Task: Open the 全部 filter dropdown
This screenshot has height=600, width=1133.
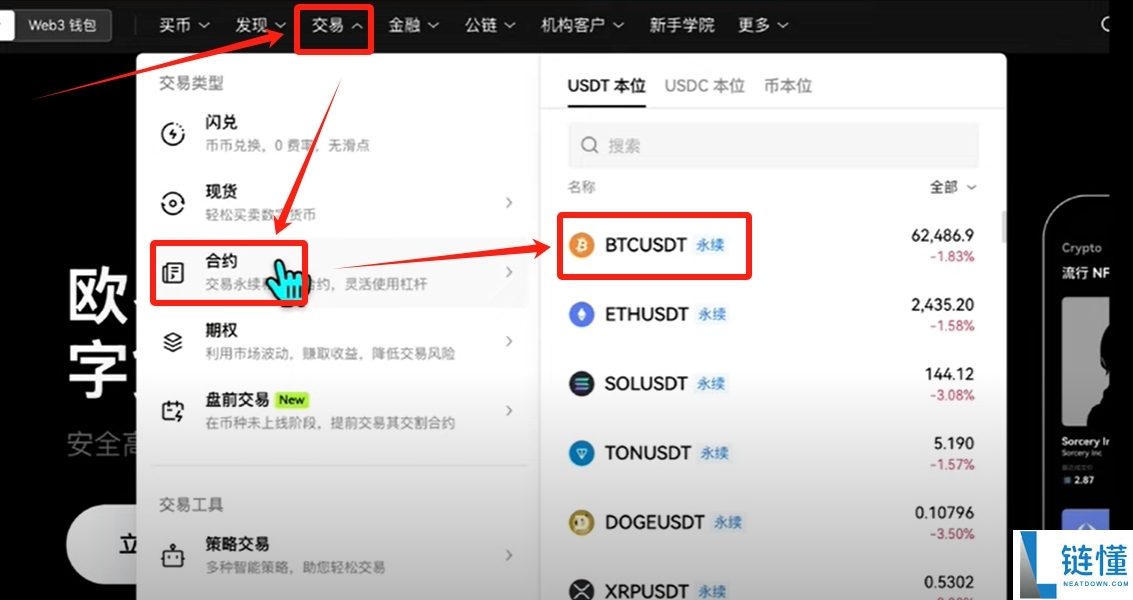Action: point(952,187)
